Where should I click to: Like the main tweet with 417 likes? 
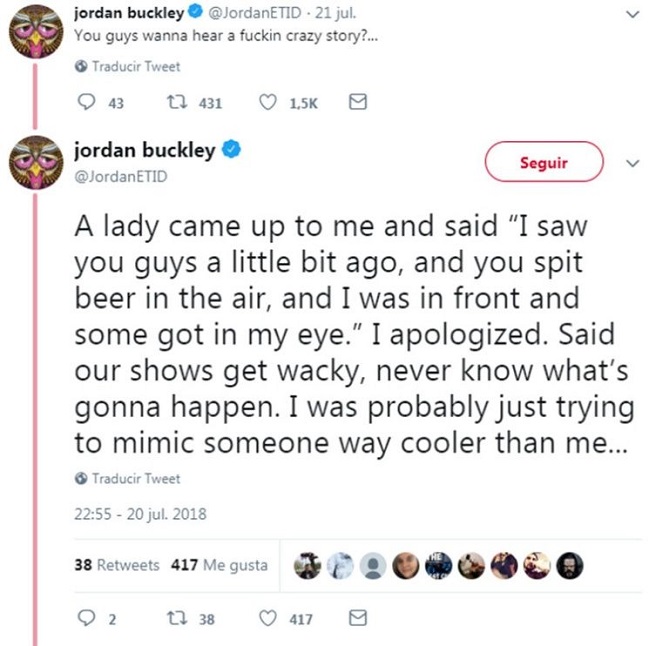[x=267, y=619]
